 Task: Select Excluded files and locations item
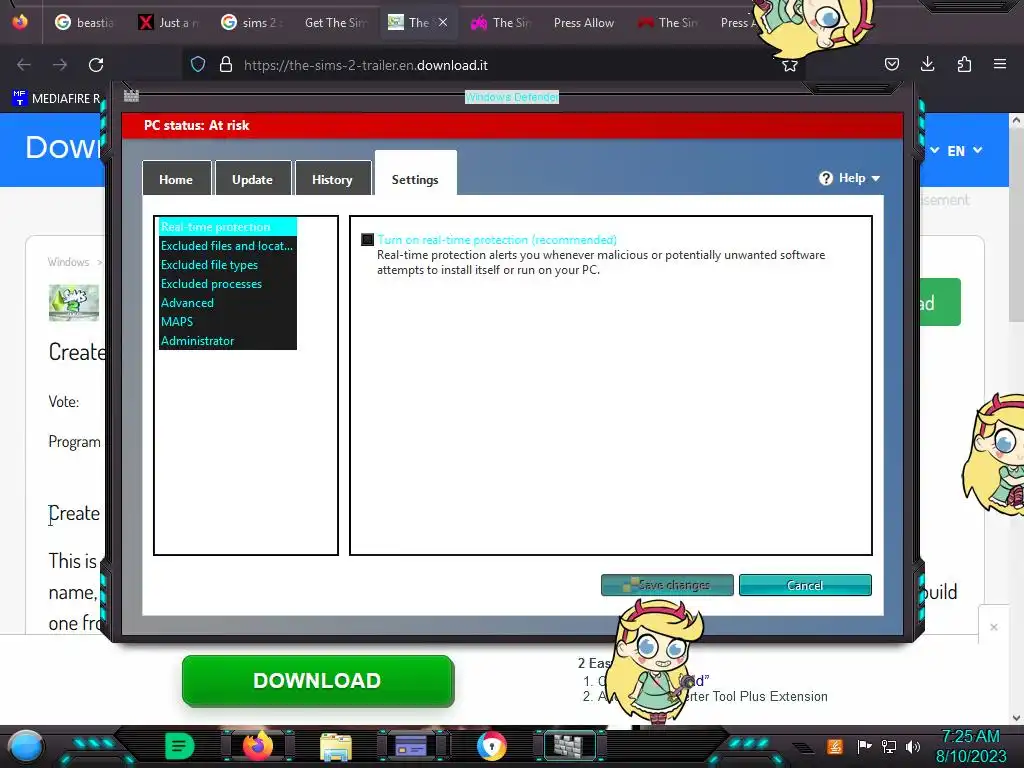227,246
